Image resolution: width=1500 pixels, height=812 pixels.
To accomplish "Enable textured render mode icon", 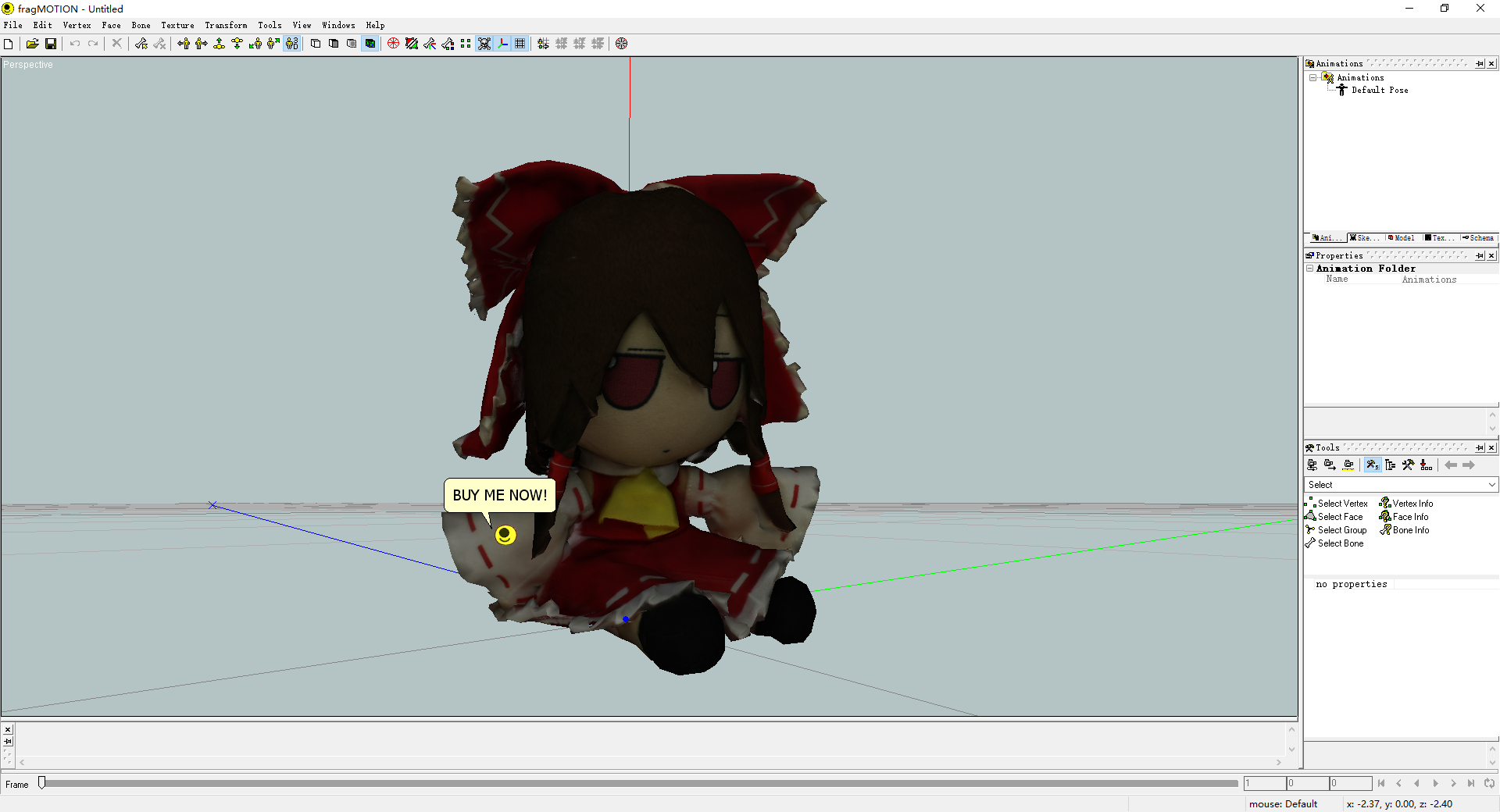I will click(x=370, y=44).
